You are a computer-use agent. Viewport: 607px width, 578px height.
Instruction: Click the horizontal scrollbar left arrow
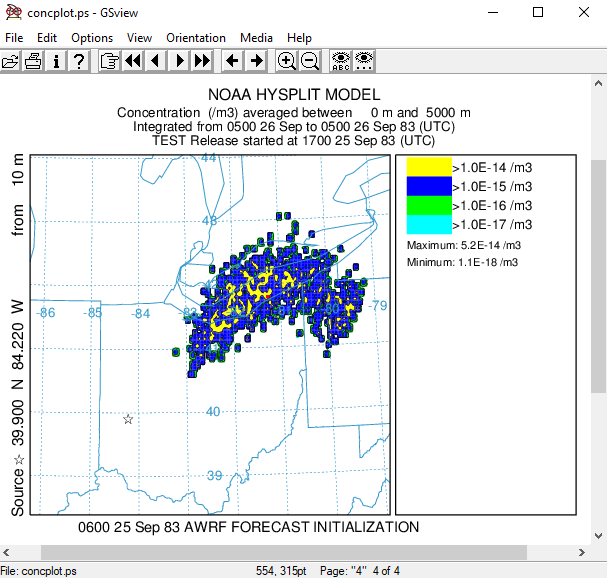(6, 552)
